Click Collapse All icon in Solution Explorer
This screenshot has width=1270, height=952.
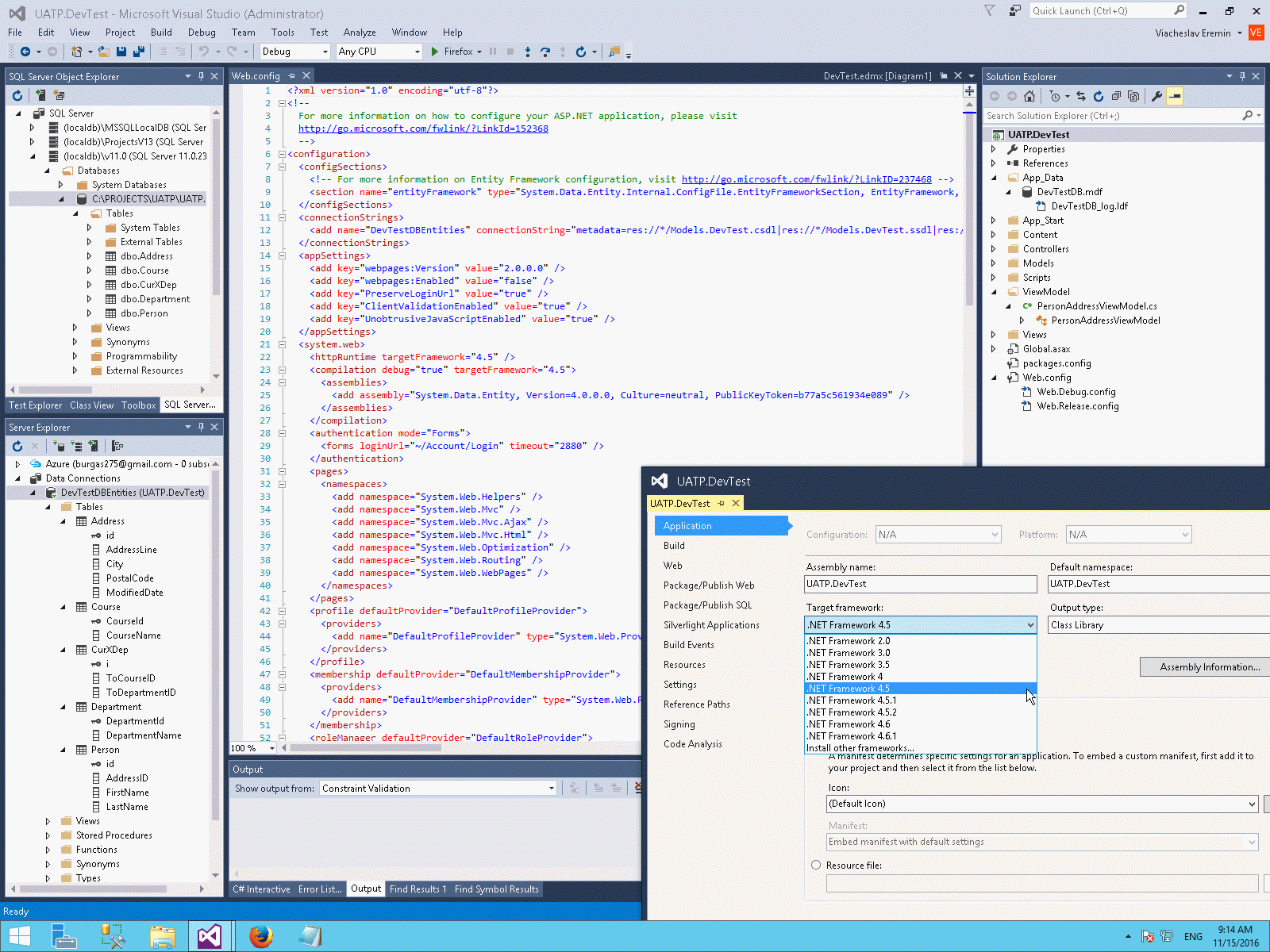click(x=1116, y=96)
